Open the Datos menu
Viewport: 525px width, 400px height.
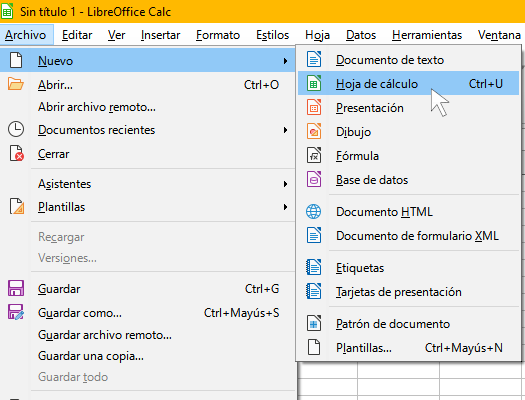coord(361,35)
